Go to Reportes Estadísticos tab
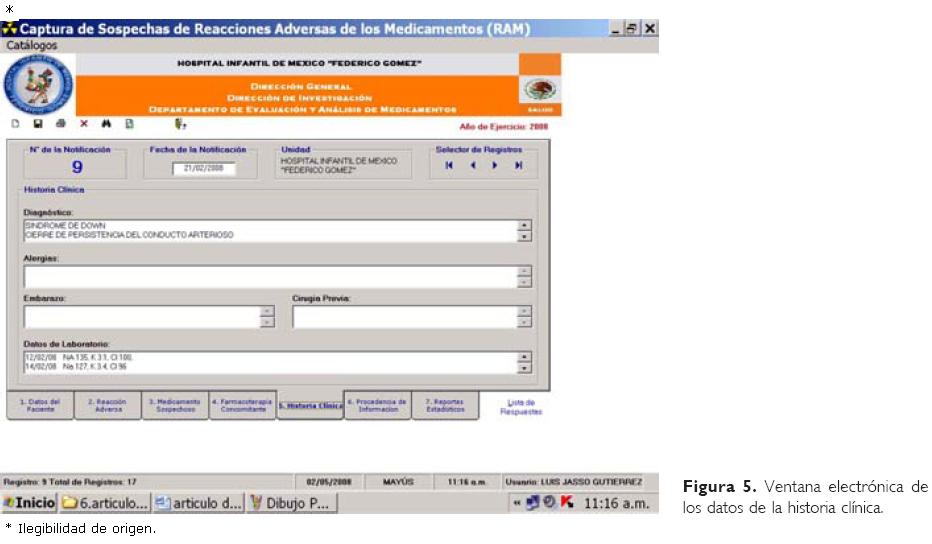 (445, 405)
